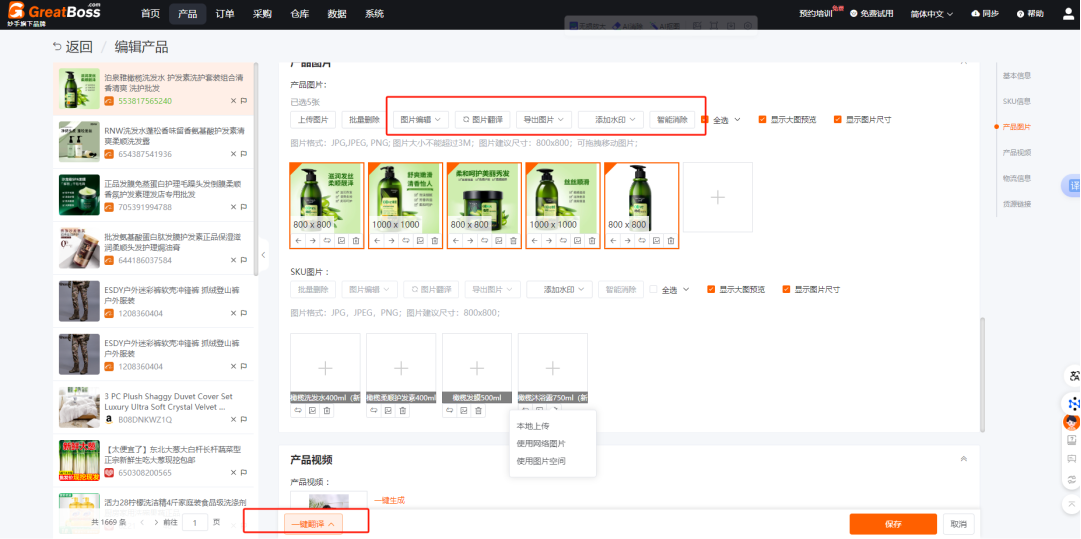The width and height of the screenshot is (1081, 539).
Task: Check 全选 checkbox in SKU images row
Action: tap(654, 289)
